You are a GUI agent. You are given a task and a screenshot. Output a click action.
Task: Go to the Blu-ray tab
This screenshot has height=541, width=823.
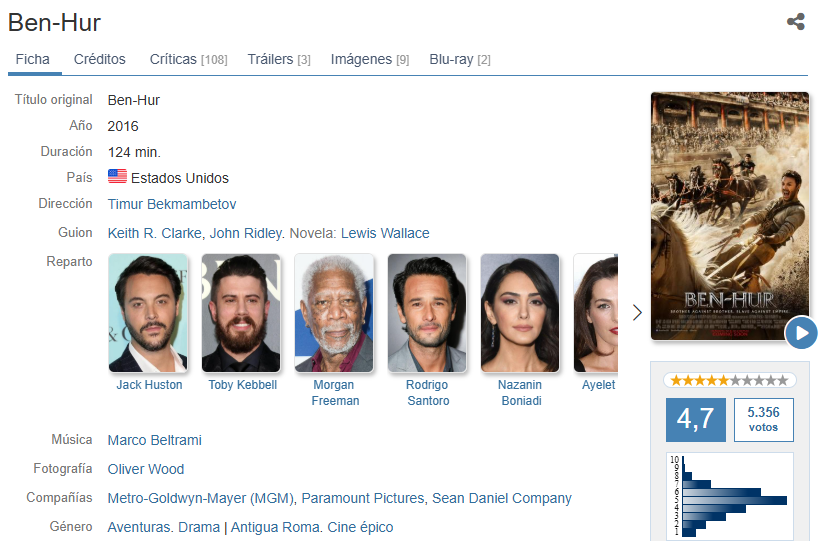(460, 59)
